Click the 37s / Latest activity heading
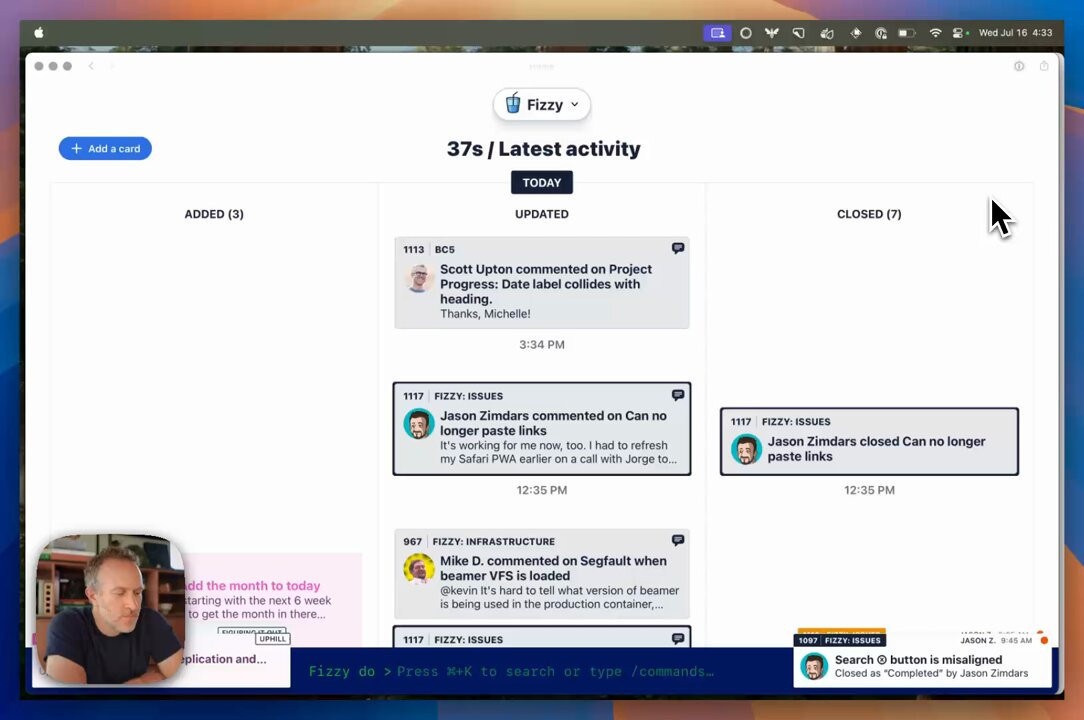This screenshot has width=1084, height=720. (x=543, y=149)
